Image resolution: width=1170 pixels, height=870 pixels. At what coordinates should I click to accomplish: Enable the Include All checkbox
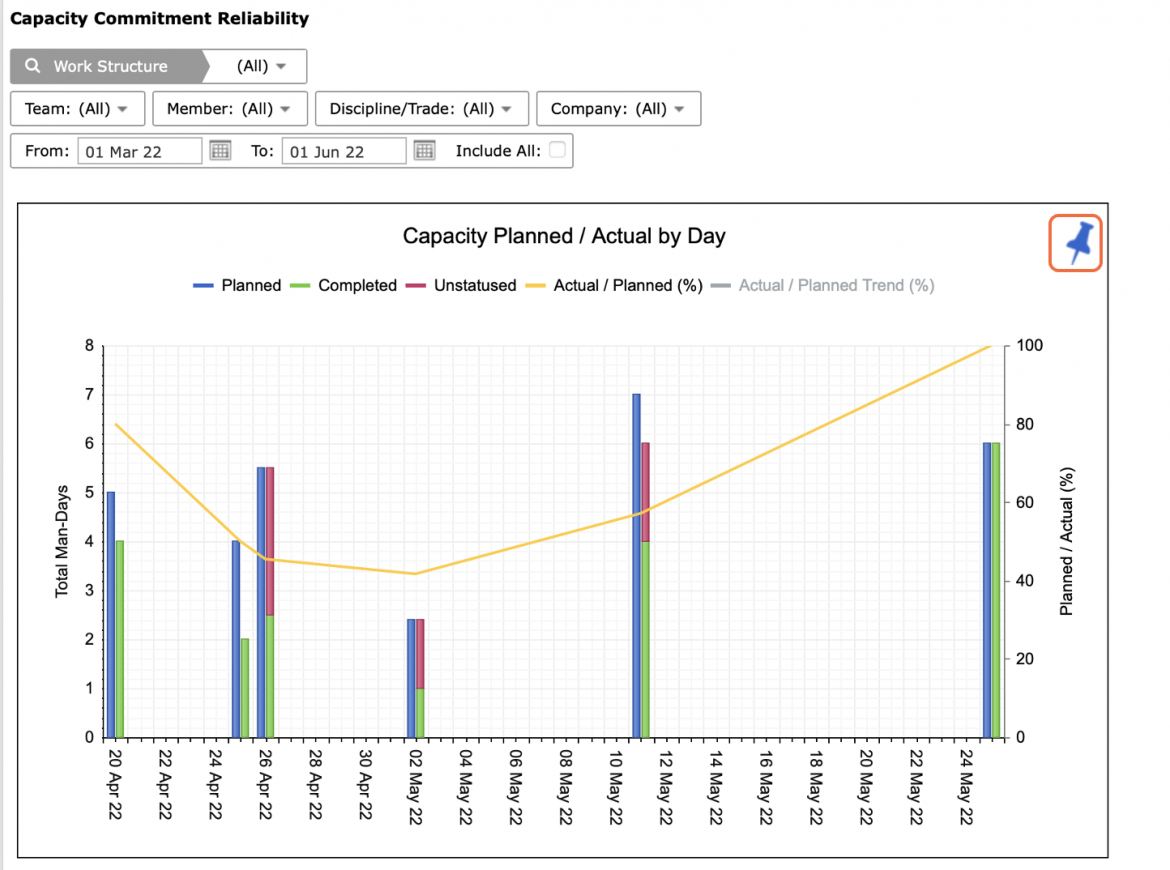point(557,150)
